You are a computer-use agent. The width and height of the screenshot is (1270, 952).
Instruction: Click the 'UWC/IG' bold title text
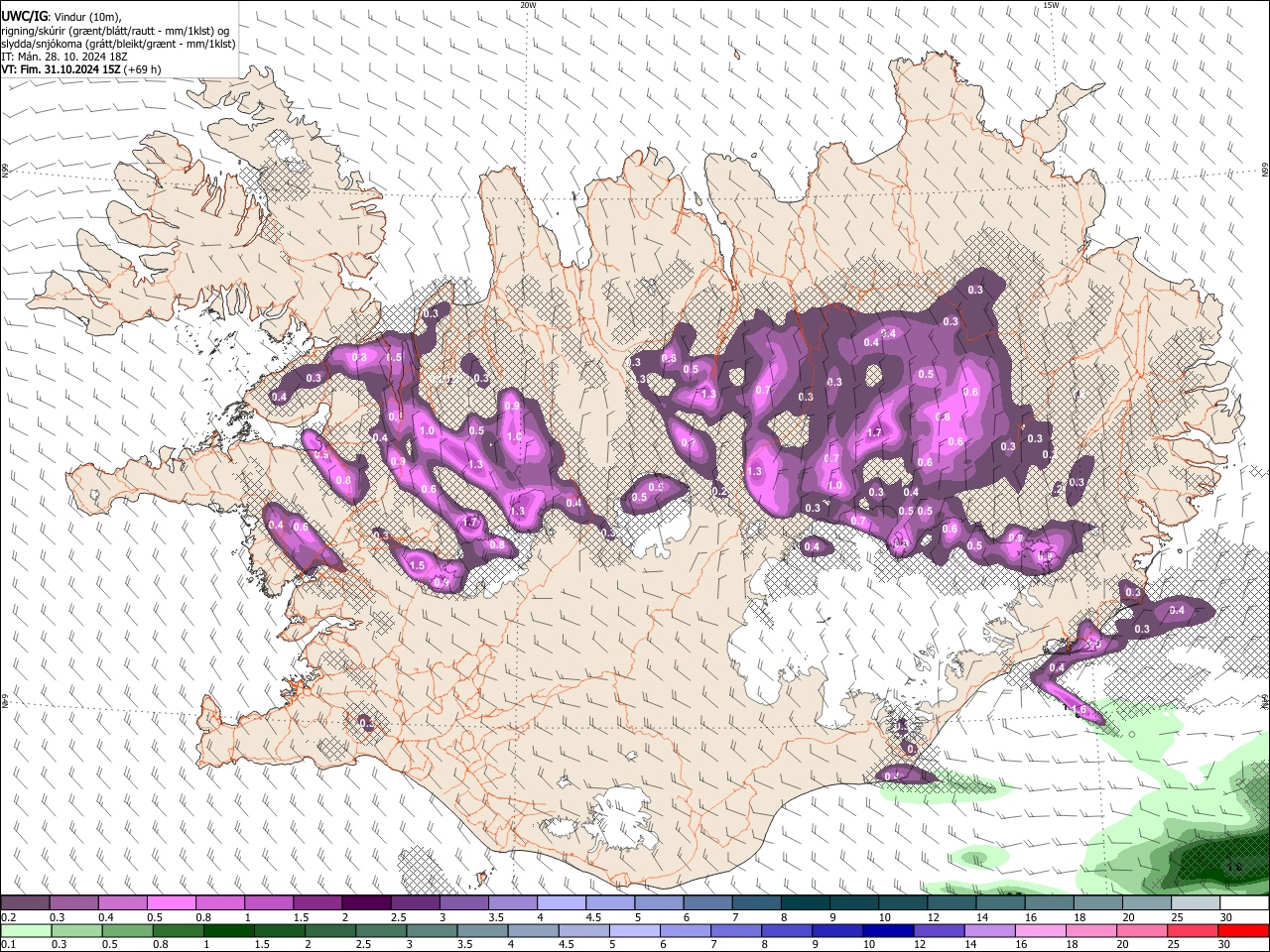click(x=24, y=17)
